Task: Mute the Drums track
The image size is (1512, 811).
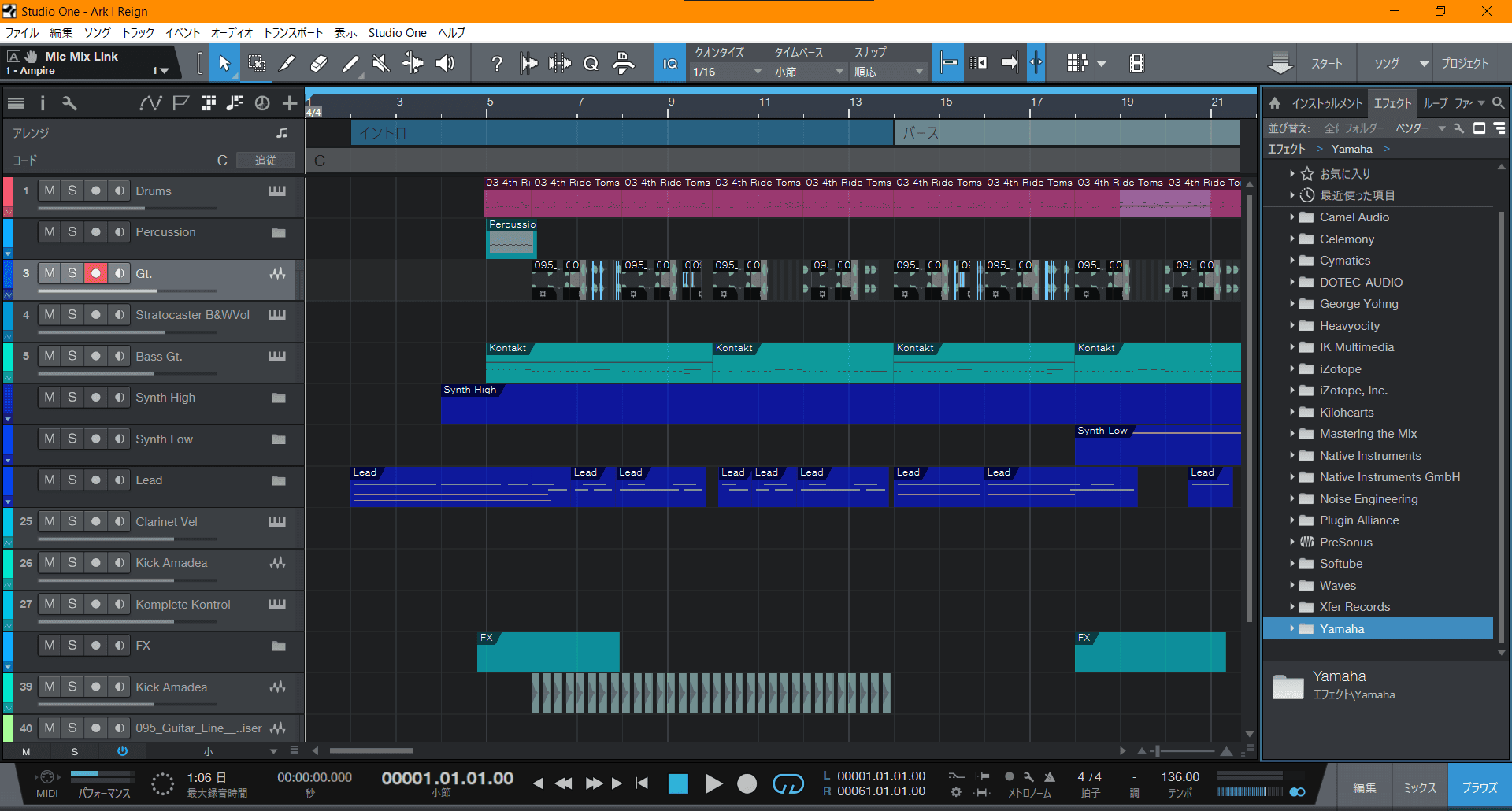Action: [x=50, y=191]
